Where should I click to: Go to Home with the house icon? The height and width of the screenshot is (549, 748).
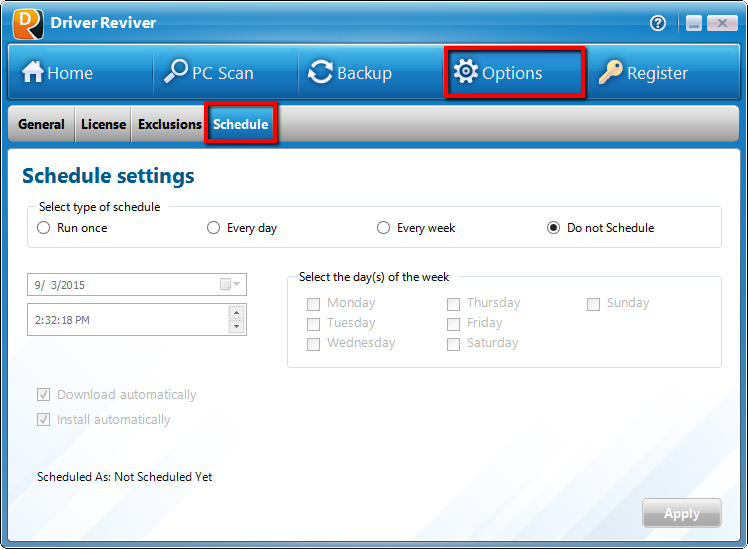pos(34,72)
